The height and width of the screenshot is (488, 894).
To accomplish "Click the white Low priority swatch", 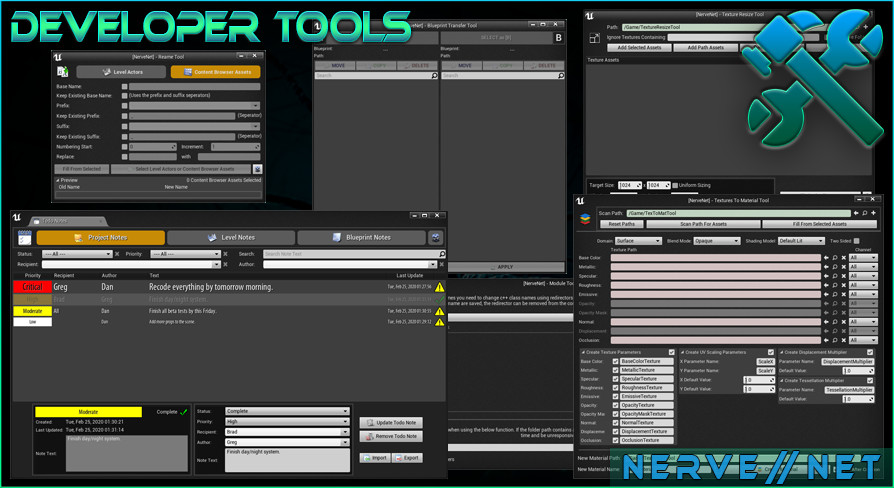I will [x=32, y=322].
